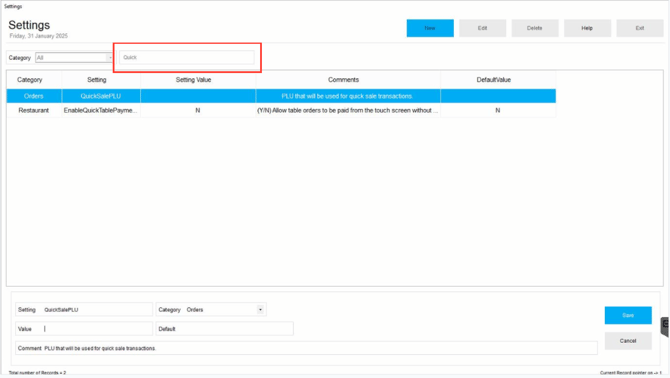This screenshot has height=378, width=670.
Task: Cancel the current edit
Action: [628, 341]
